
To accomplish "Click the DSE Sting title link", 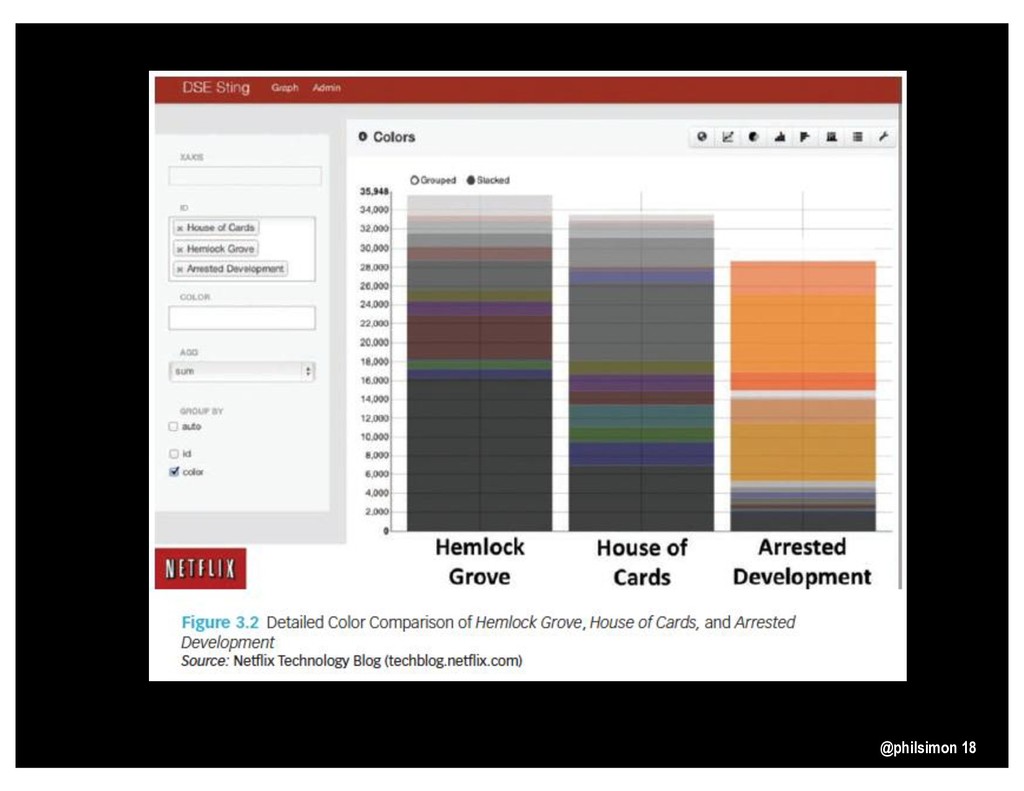I will pyautogui.click(x=216, y=88).
